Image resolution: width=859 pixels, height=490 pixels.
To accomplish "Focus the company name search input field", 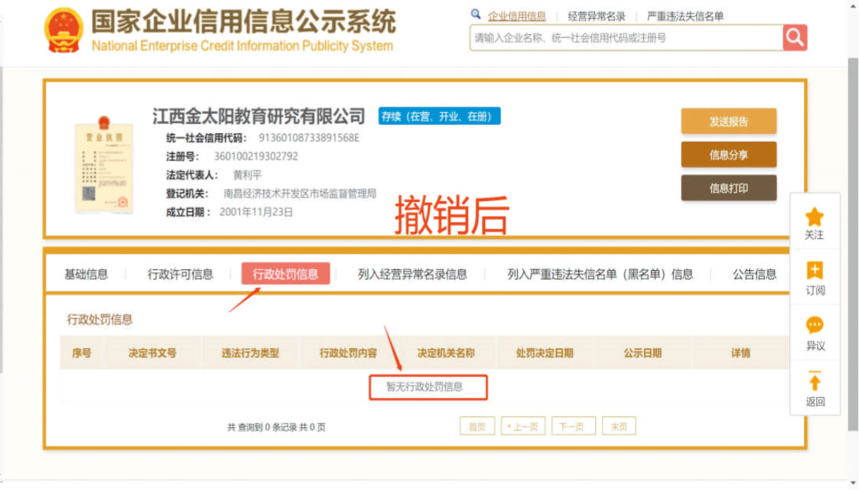I will pos(626,38).
